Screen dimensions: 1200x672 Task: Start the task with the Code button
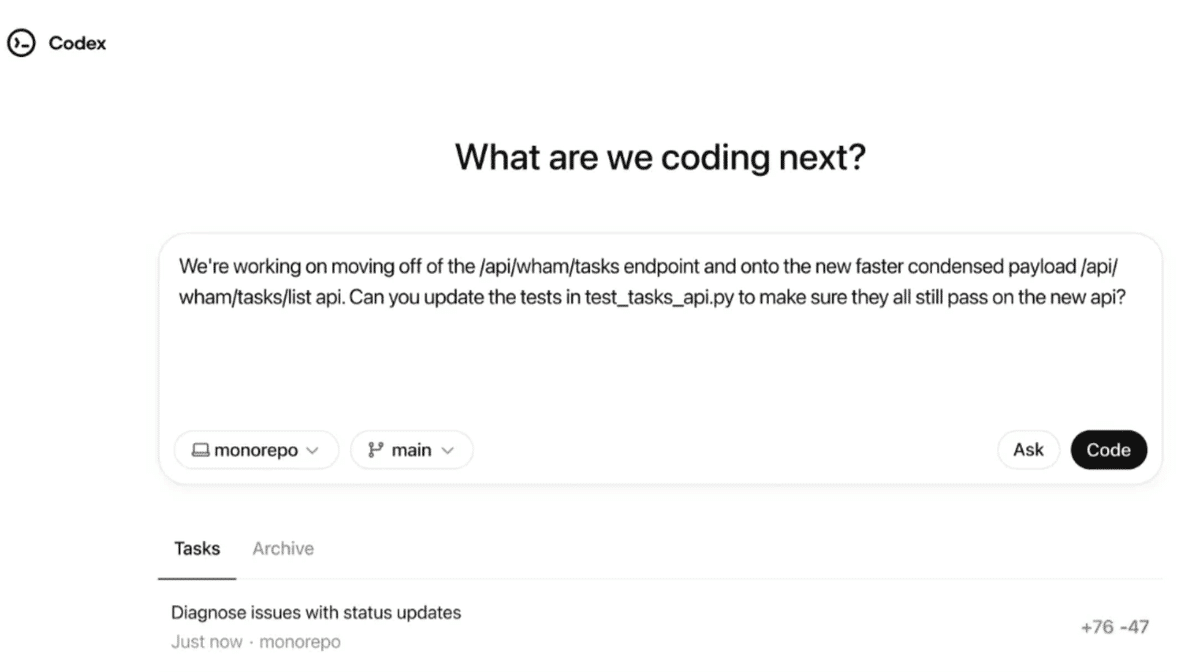tap(1109, 450)
